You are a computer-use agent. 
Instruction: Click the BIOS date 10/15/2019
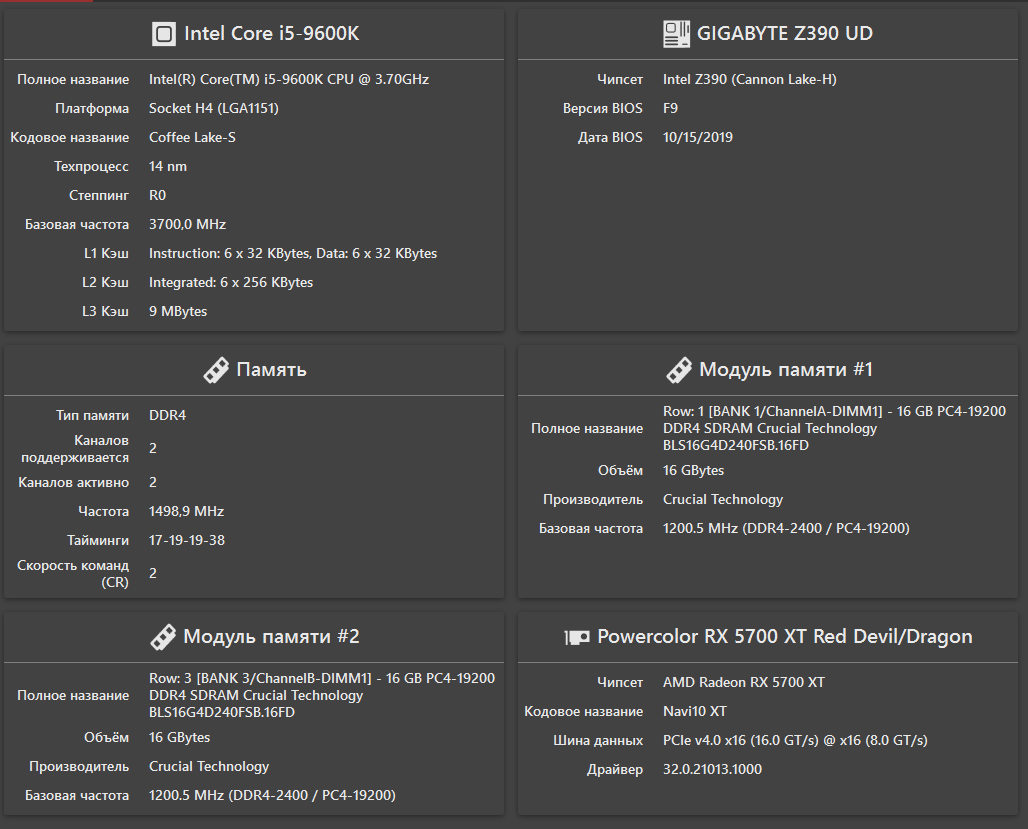pyautogui.click(x=698, y=137)
